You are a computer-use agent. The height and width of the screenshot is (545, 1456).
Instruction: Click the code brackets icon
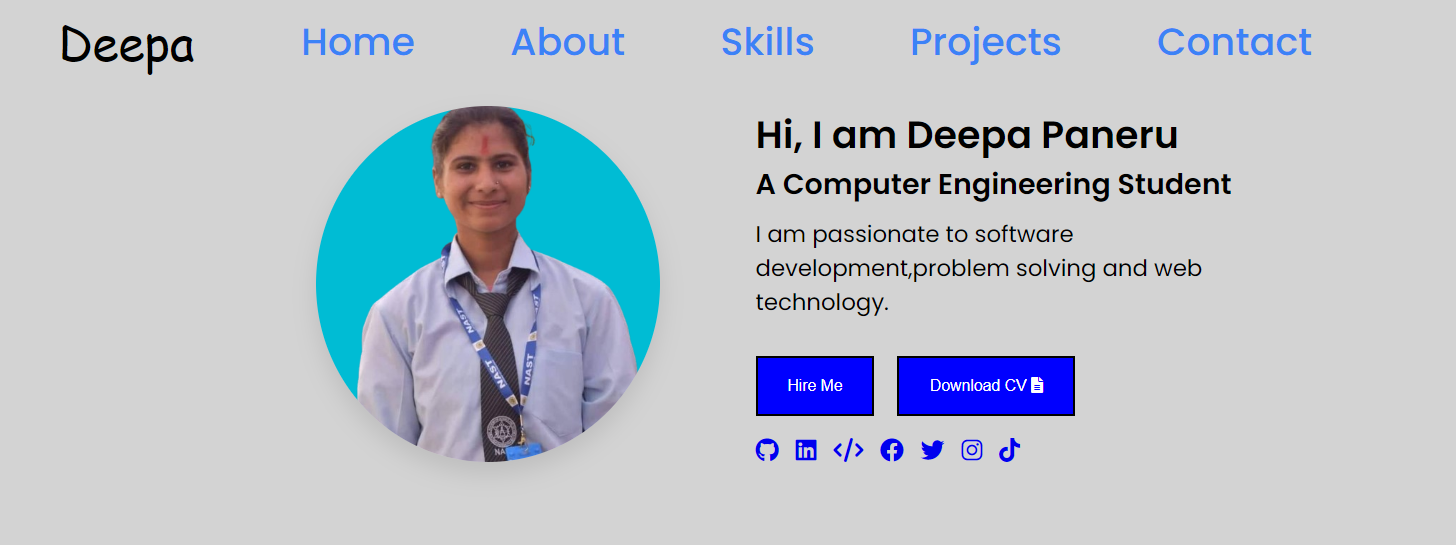pyautogui.click(x=848, y=450)
